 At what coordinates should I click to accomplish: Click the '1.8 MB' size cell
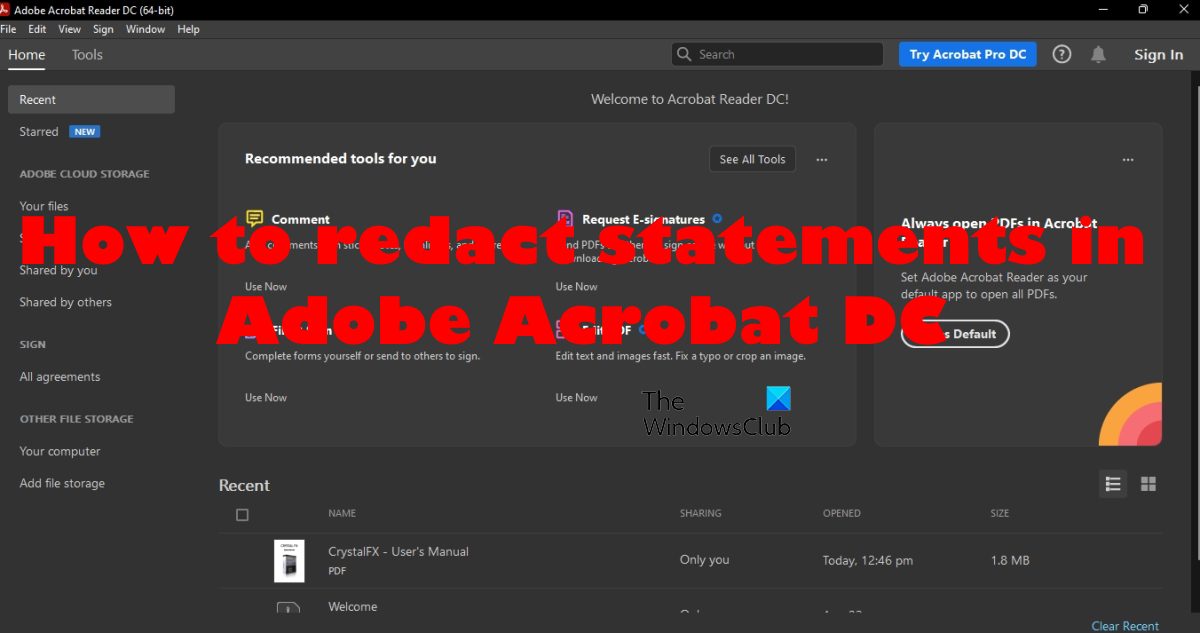coord(1010,560)
